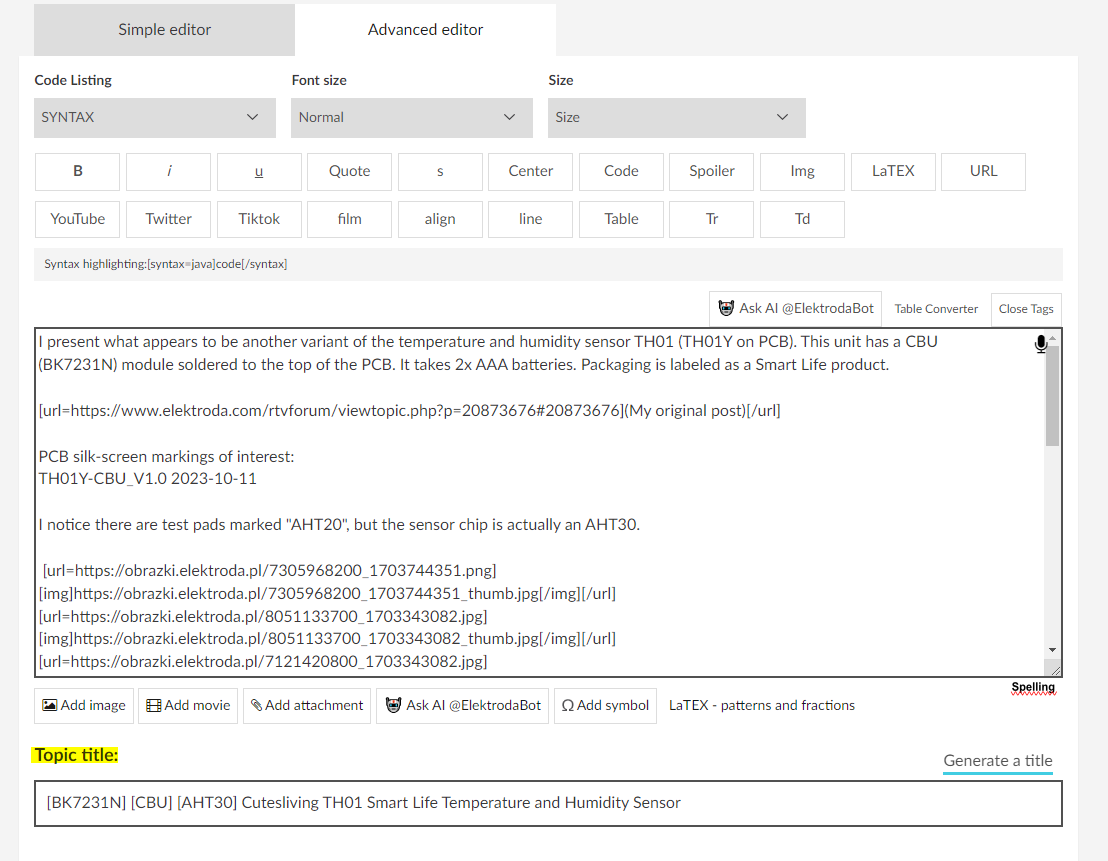Apply underline with the u button
Screen dimensions: 1108x861
[x=259, y=171]
